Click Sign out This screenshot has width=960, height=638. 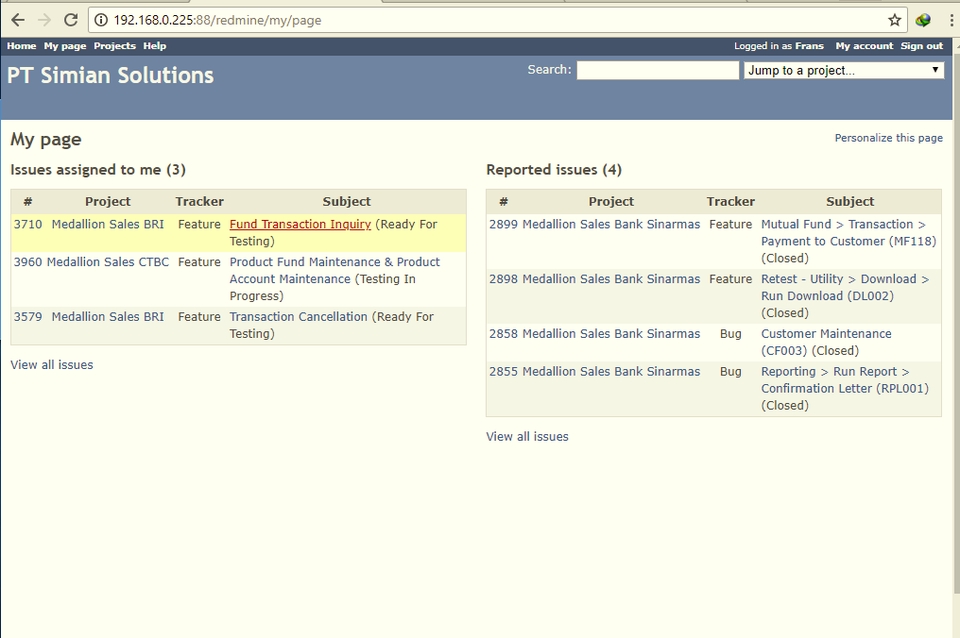[921, 46]
